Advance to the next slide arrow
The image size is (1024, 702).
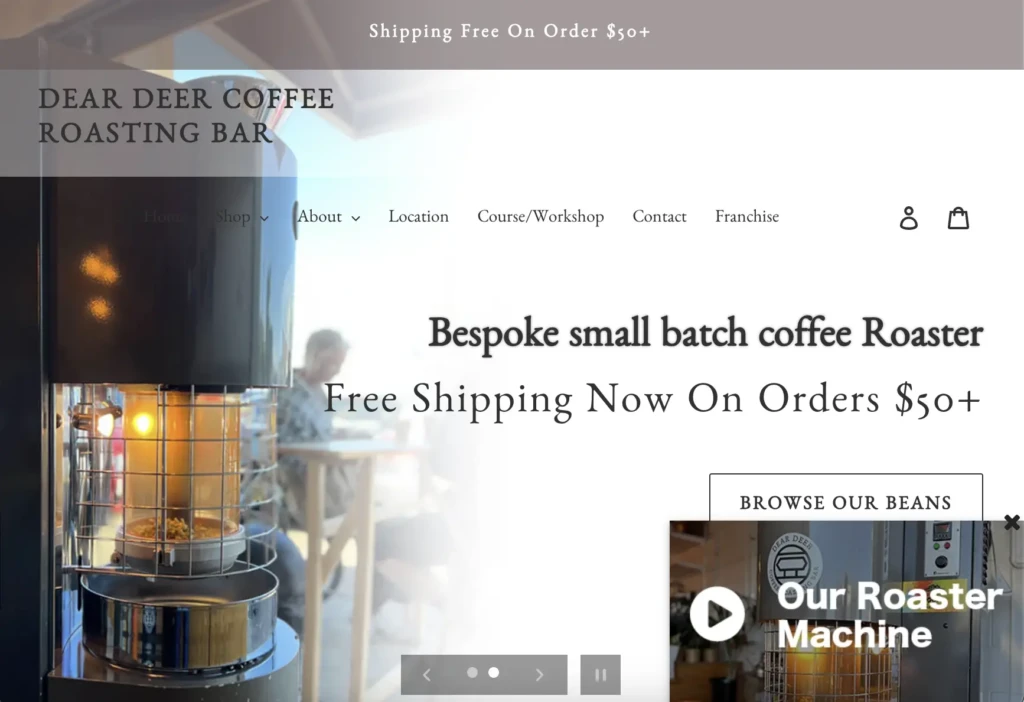539,675
